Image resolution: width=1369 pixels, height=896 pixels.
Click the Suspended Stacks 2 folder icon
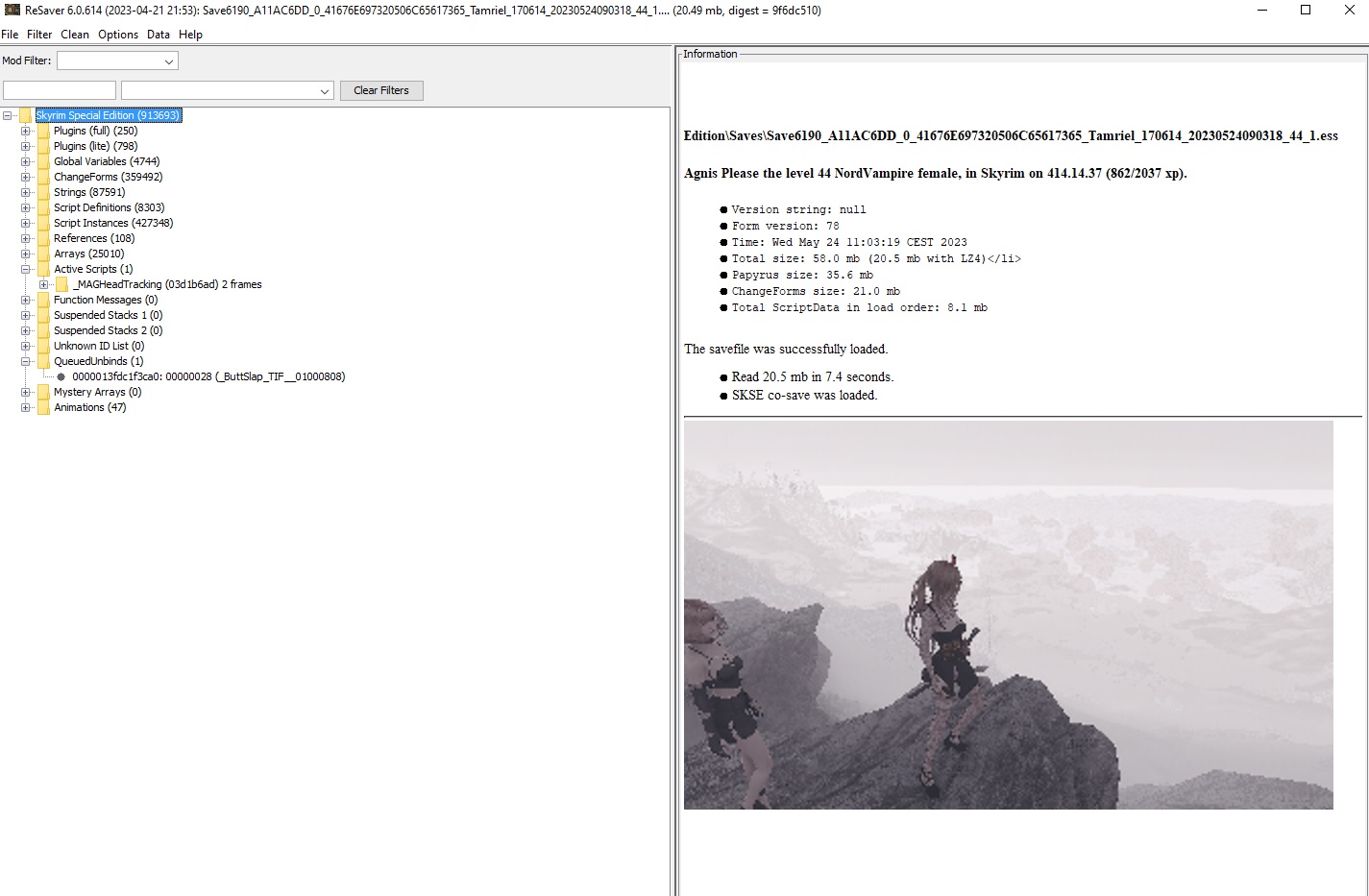44,330
